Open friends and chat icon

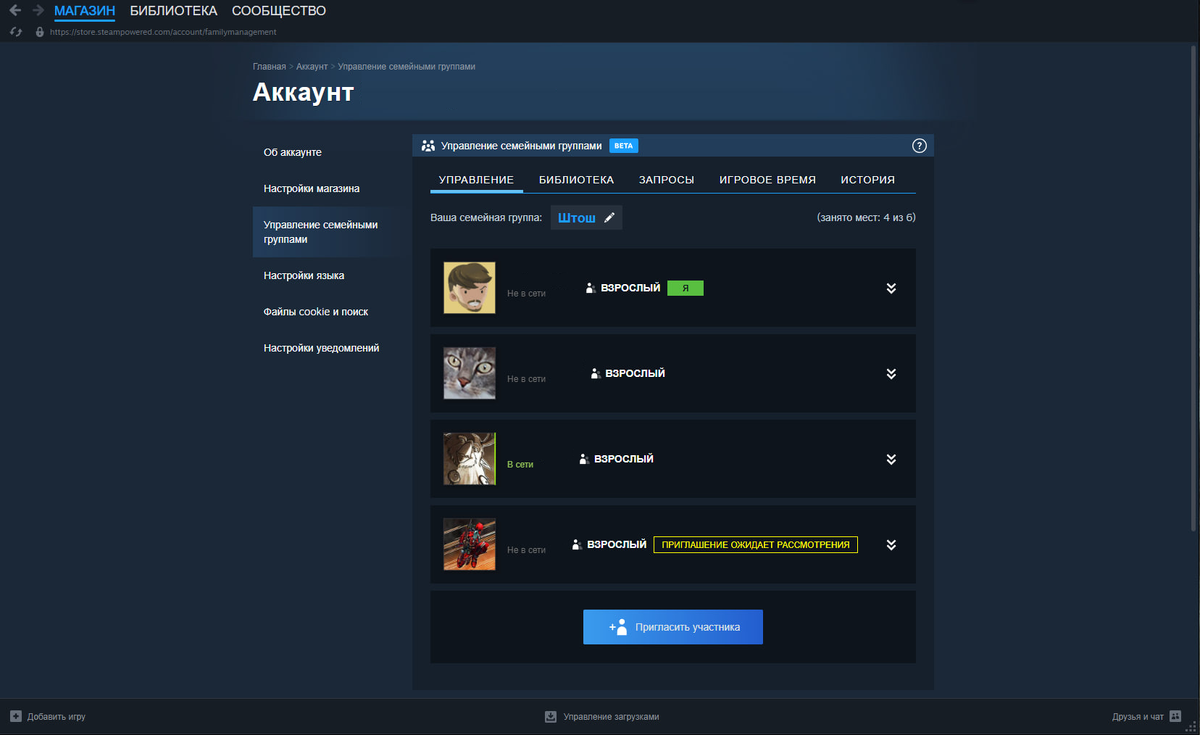click(1177, 717)
